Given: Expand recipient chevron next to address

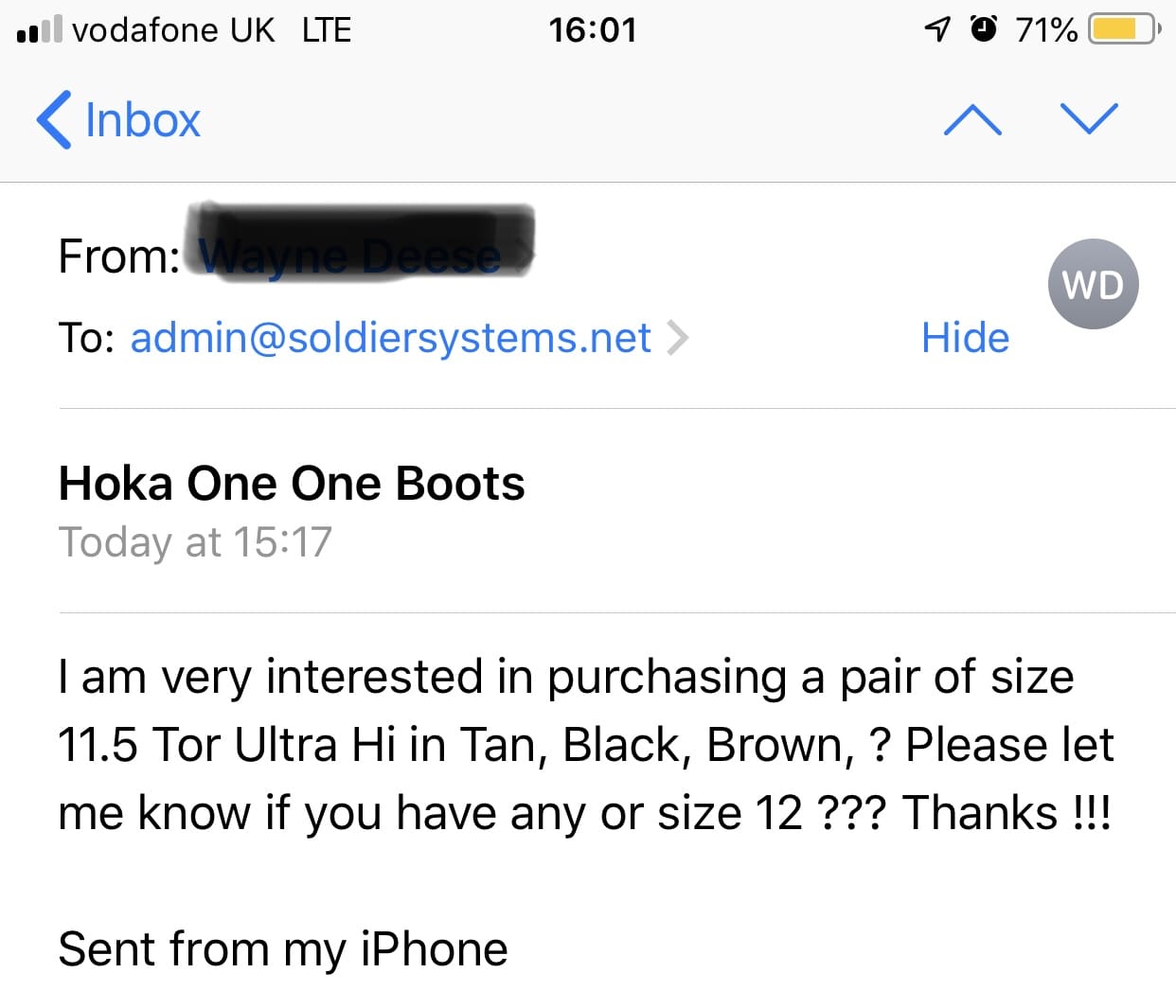Looking at the screenshot, I should pos(677,338).
